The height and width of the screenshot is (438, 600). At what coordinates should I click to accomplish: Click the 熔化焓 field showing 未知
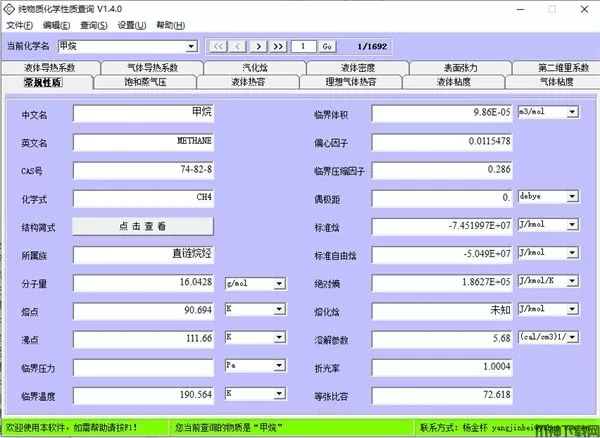(442, 311)
